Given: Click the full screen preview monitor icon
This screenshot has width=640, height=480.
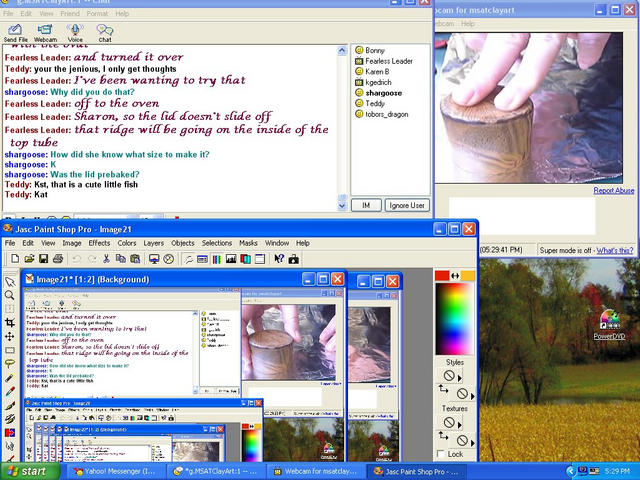Looking at the screenshot, I should pos(154,259).
